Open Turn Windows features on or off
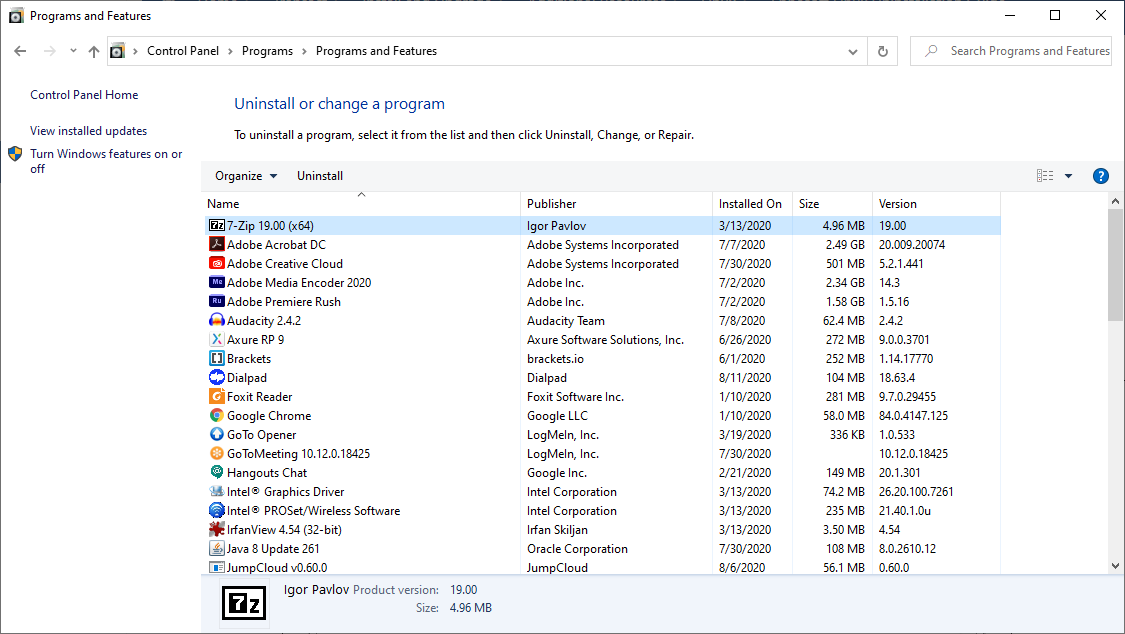This screenshot has height=634, width=1125. (x=106, y=161)
